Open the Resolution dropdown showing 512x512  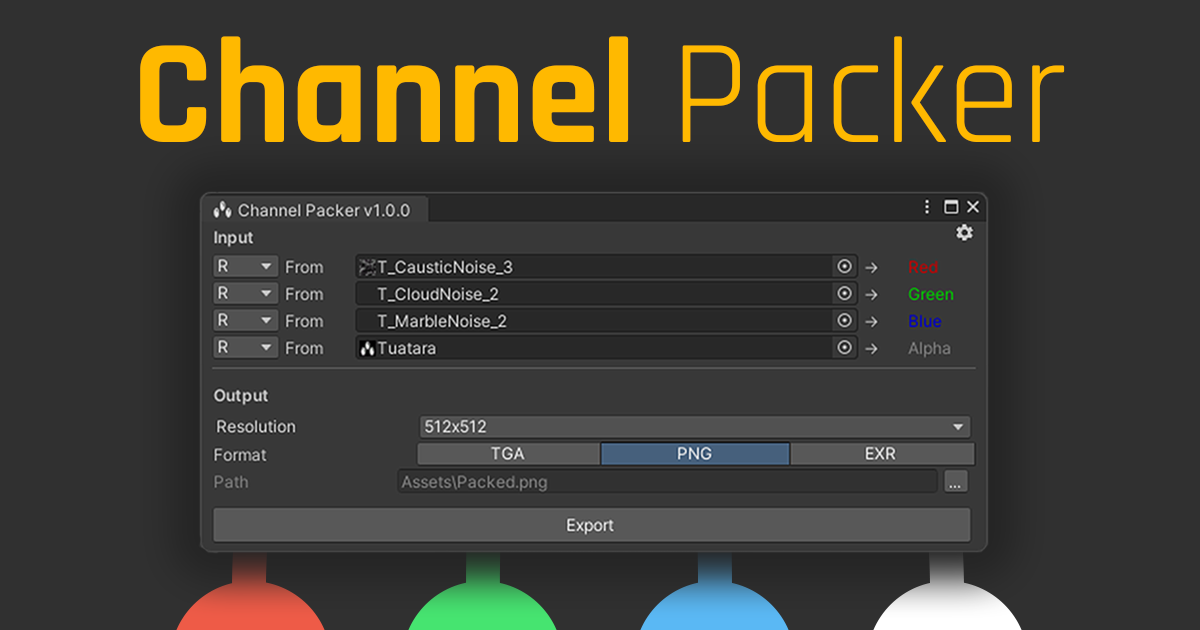click(x=695, y=426)
